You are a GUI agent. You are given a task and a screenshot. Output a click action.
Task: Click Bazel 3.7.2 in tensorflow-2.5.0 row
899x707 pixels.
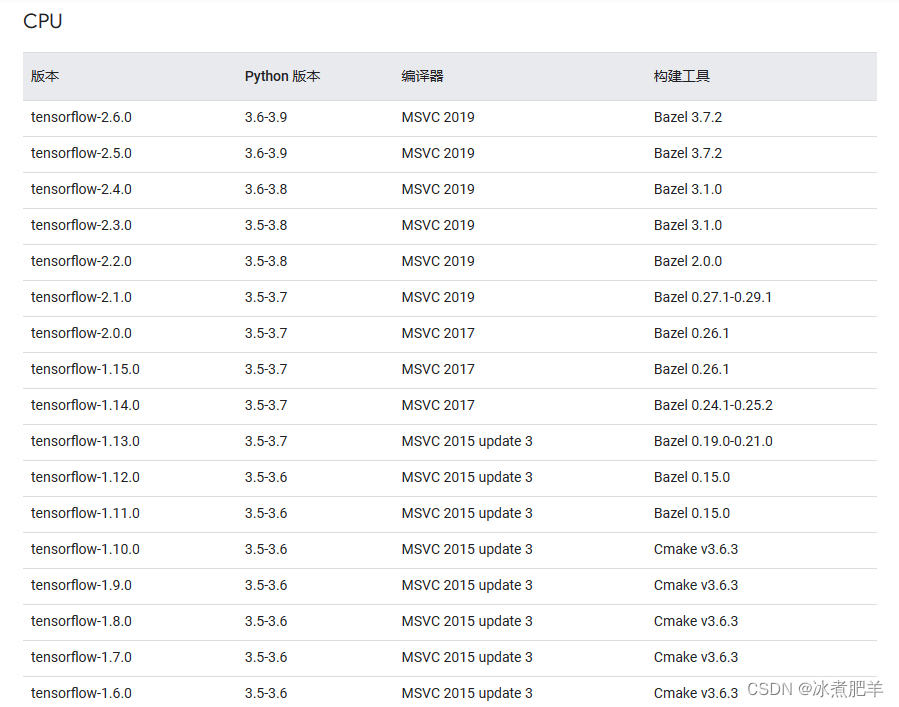click(x=688, y=153)
